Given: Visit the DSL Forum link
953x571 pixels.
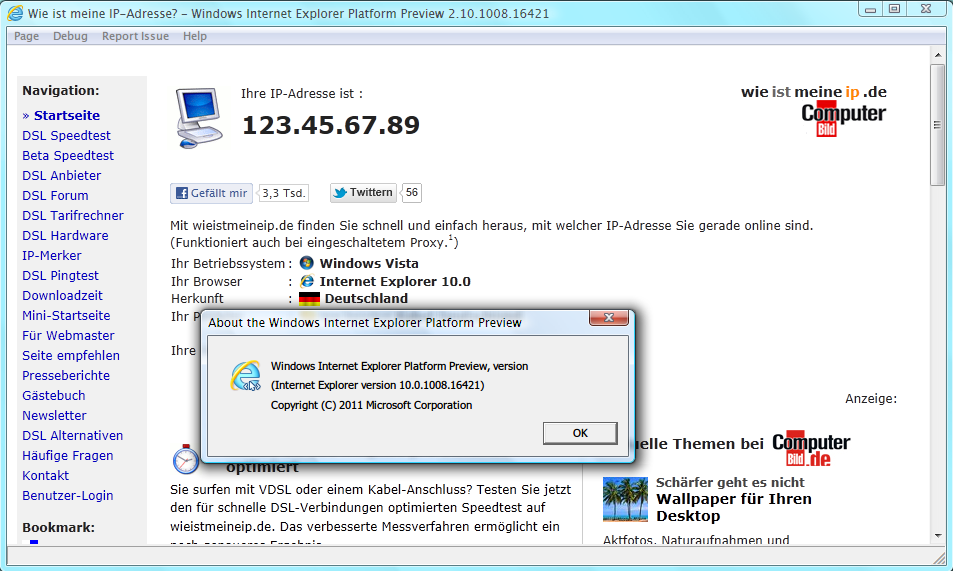Looking at the screenshot, I should coord(55,196).
